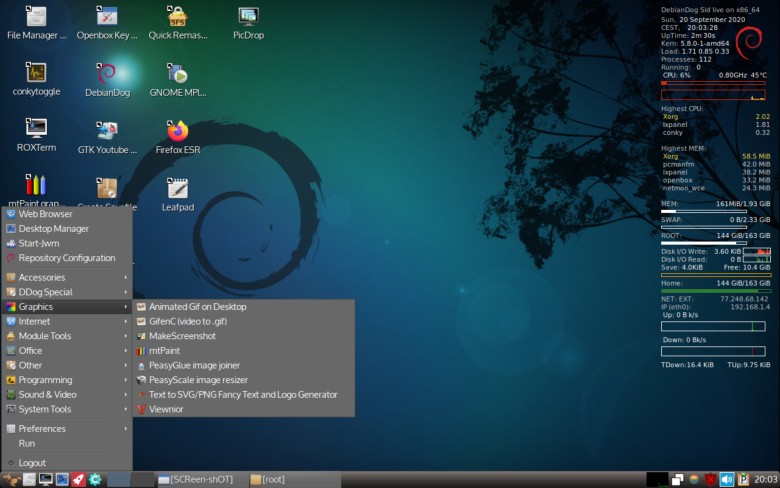Click the volume speaker tray icon
The height and width of the screenshot is (488, 780).
pos(727,480)
